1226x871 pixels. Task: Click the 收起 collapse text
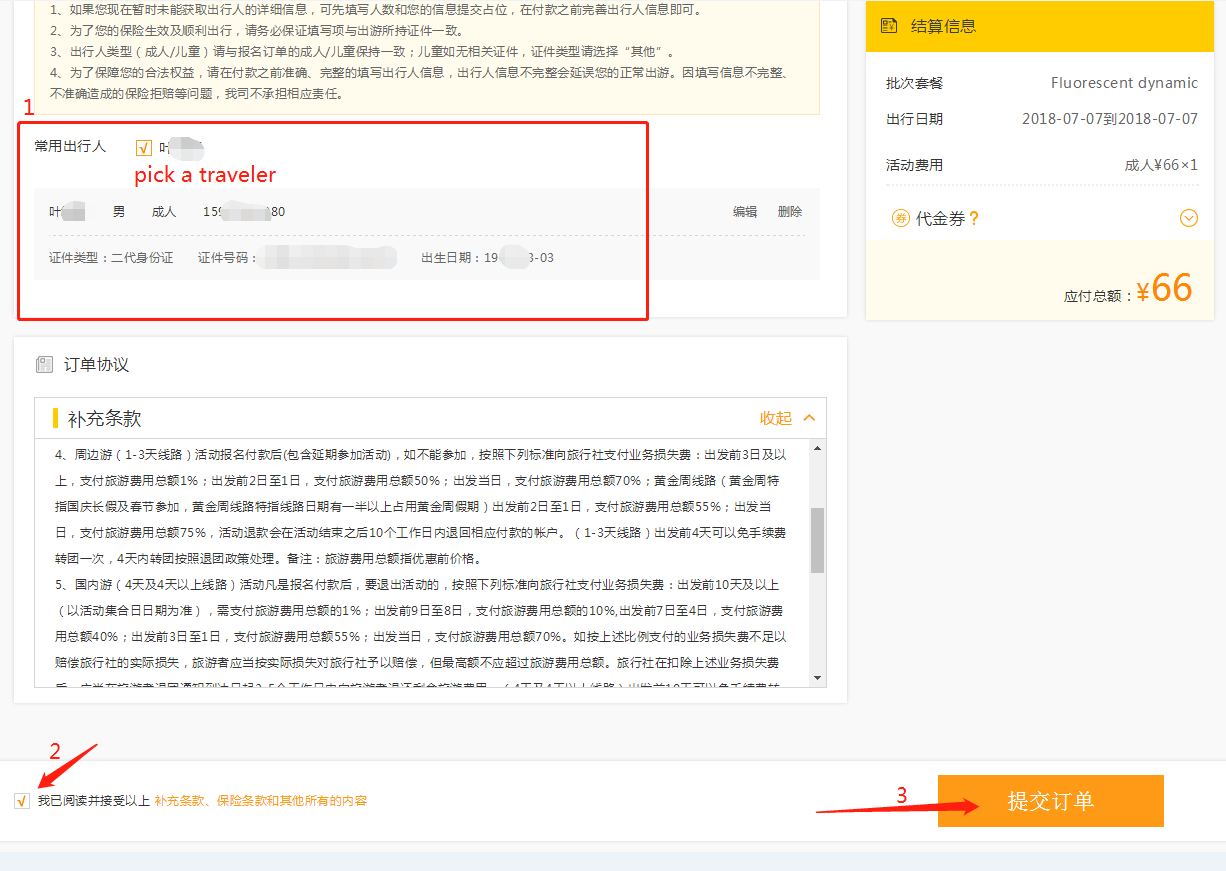tap(775, 418)
